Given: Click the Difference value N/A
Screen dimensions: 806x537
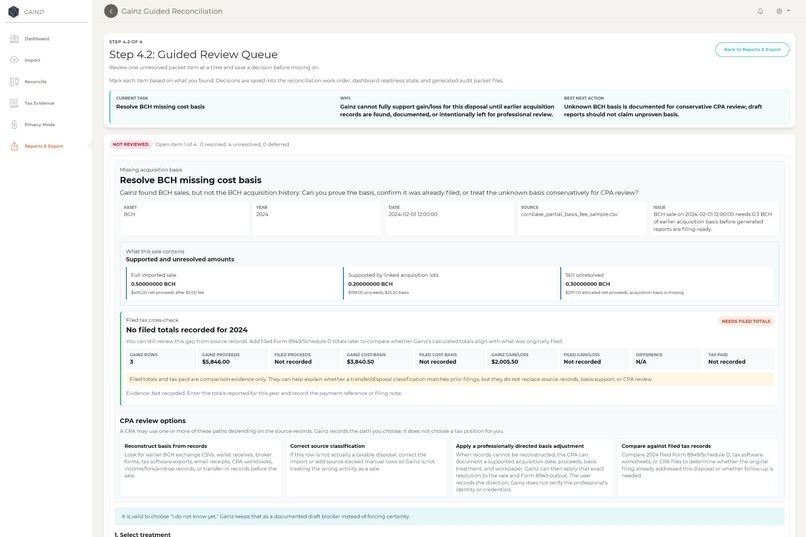Looking at the screenshot, I should coord(641,362).
